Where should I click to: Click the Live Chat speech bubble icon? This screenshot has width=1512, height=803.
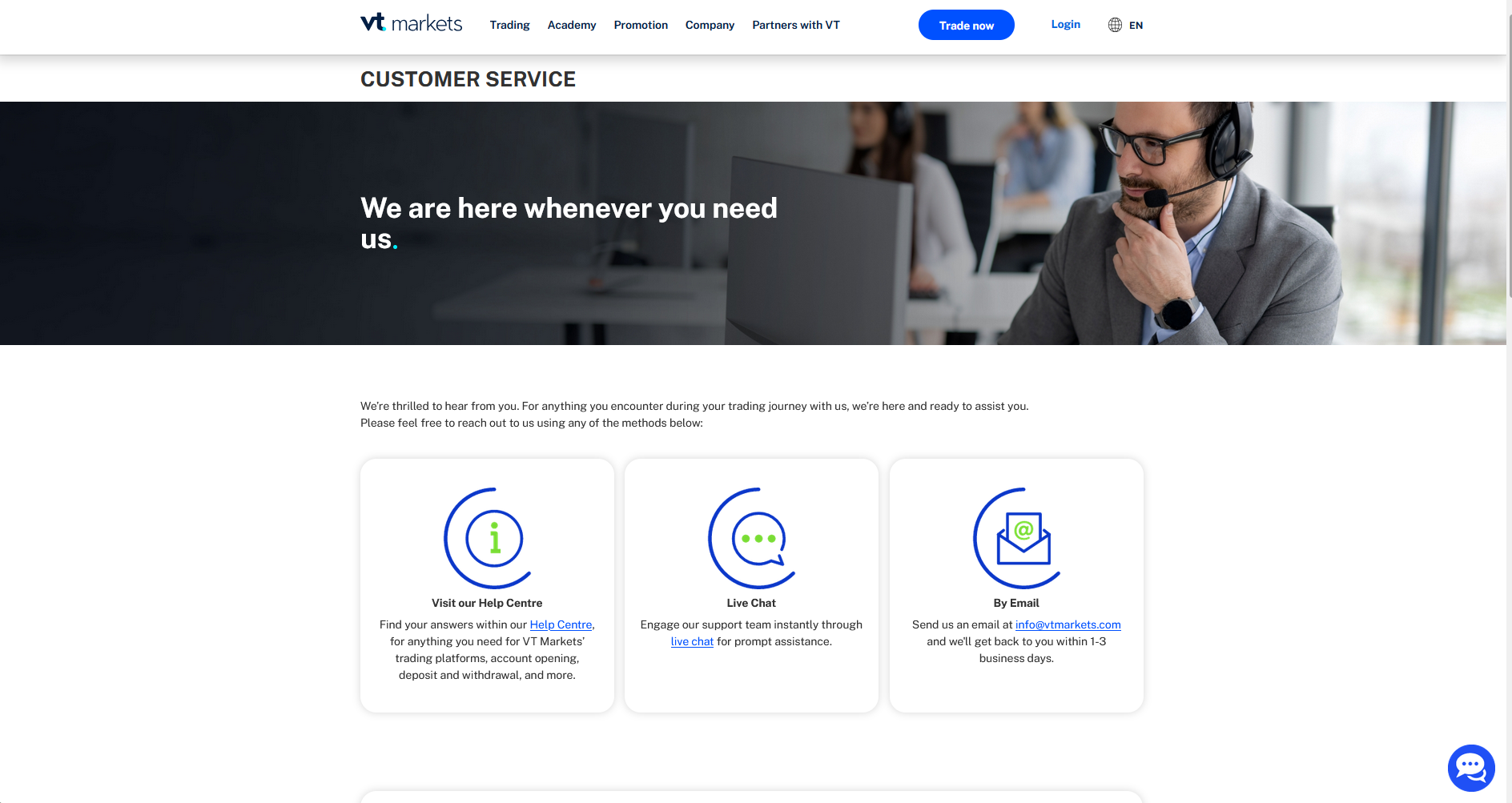coord(752,538)
